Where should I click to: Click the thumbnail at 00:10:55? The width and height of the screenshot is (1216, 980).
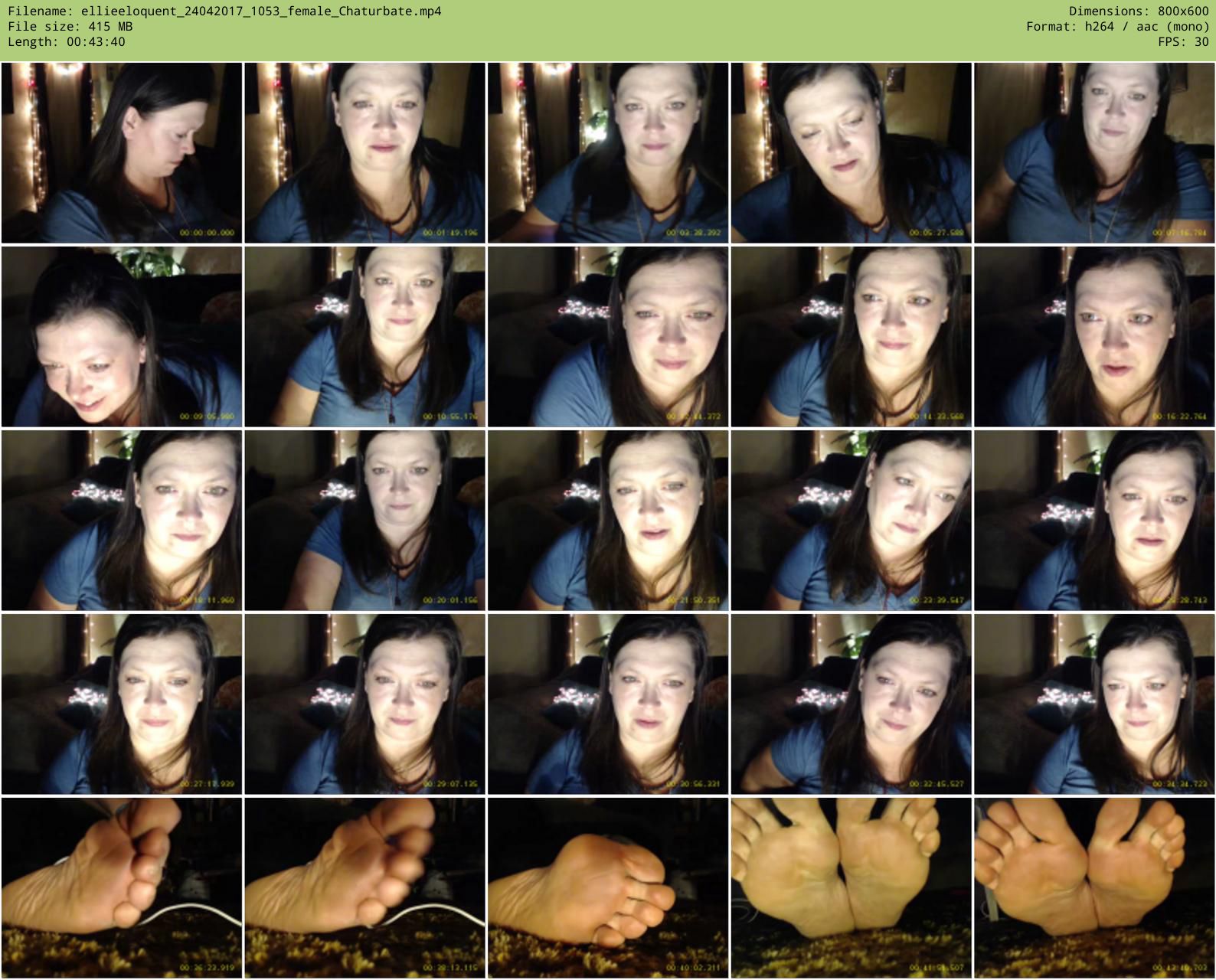coord(364,337)
